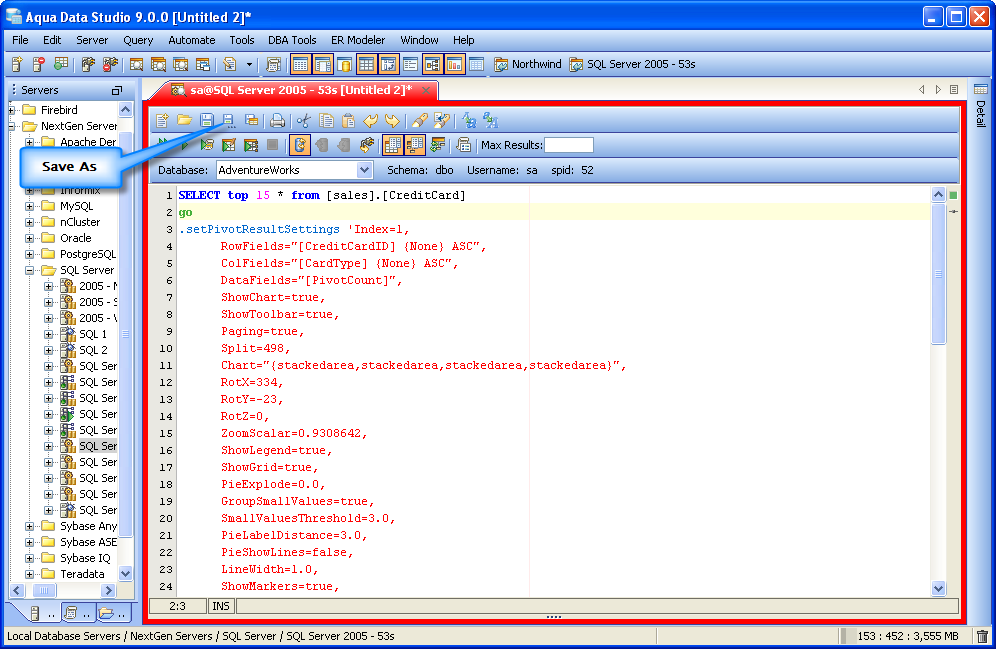Redo with the right yellow arrow

click(x=392, y=120)
